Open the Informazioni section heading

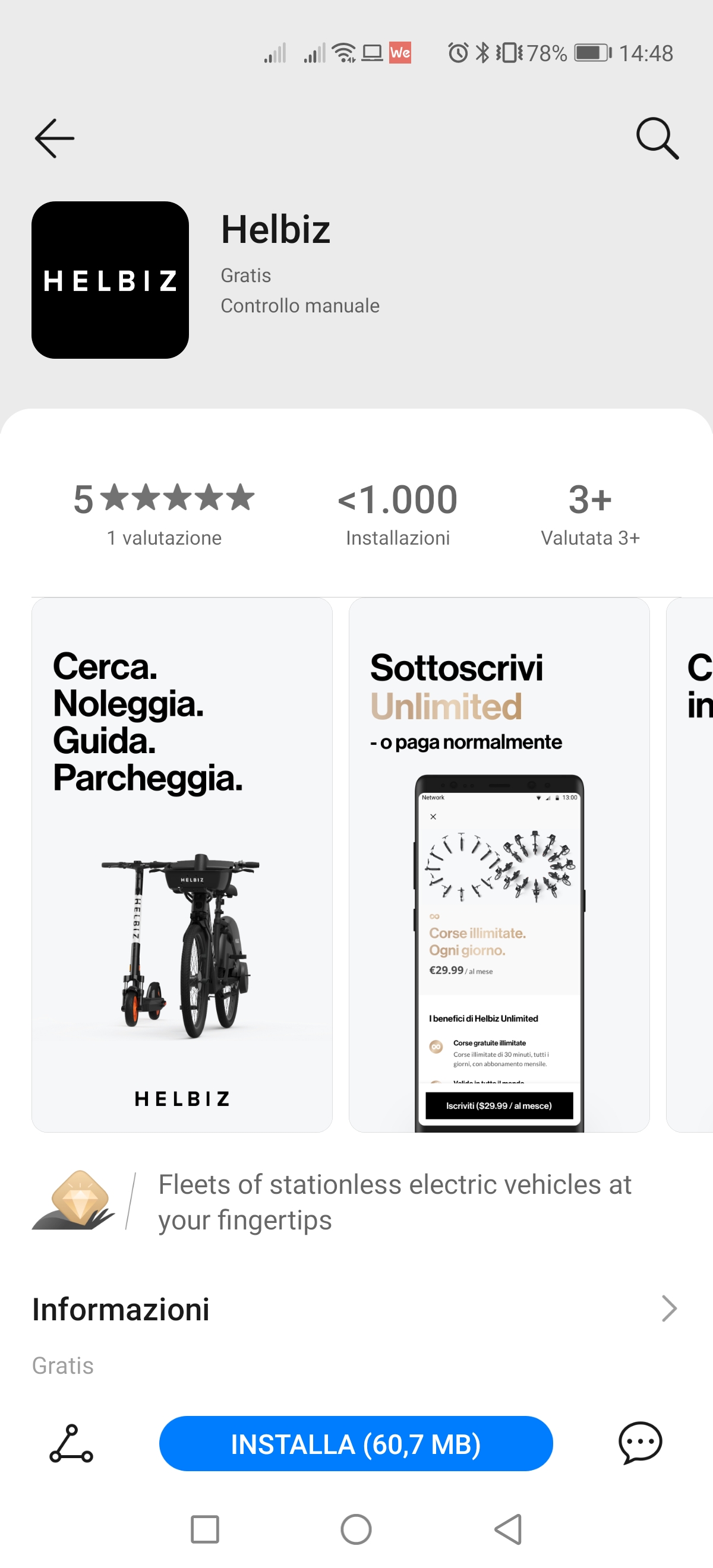point(121,1309)
